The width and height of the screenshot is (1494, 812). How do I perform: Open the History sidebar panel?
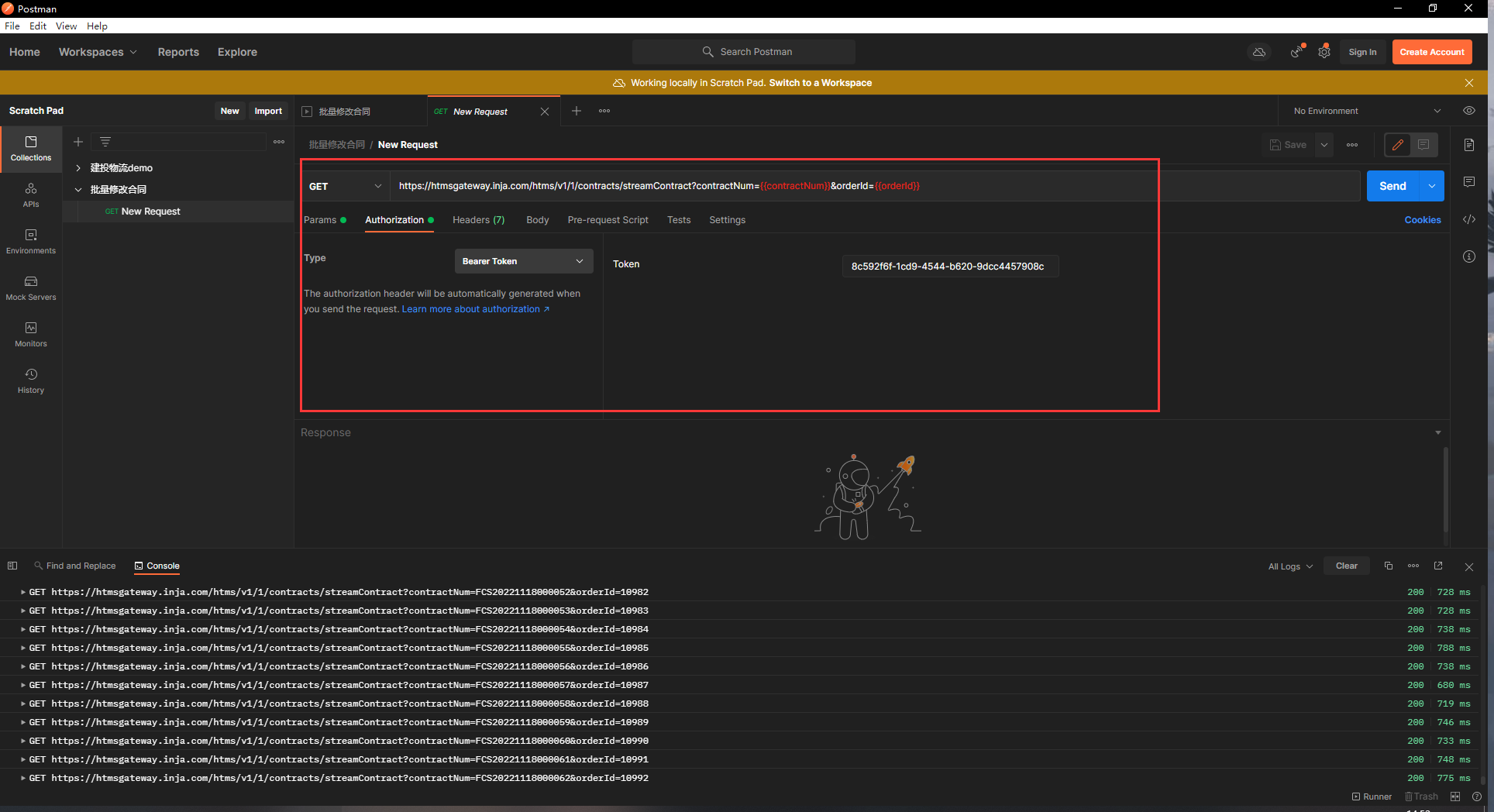click(31, 381)
